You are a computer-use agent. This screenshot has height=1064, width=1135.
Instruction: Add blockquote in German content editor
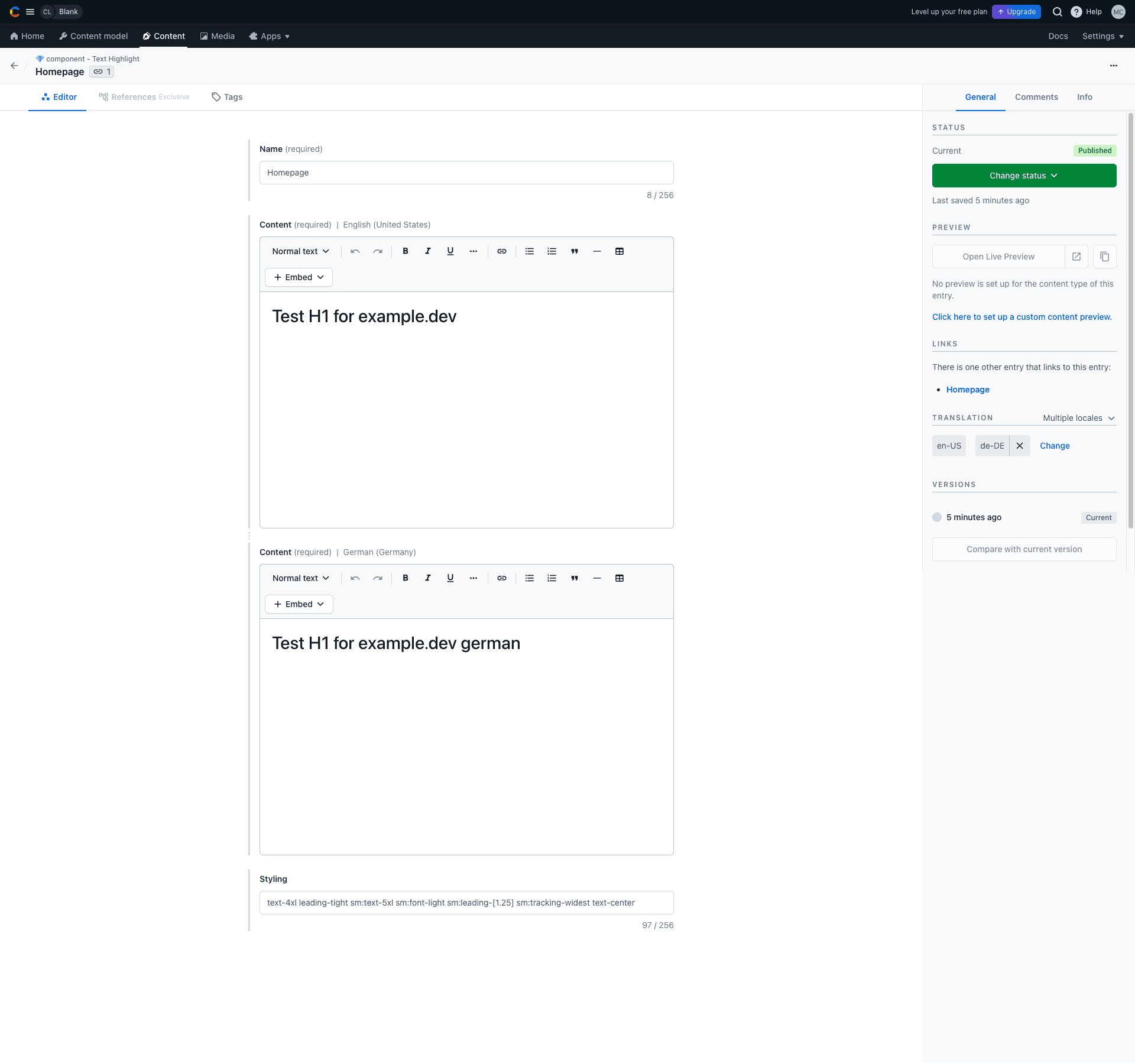tap(575, 578)
